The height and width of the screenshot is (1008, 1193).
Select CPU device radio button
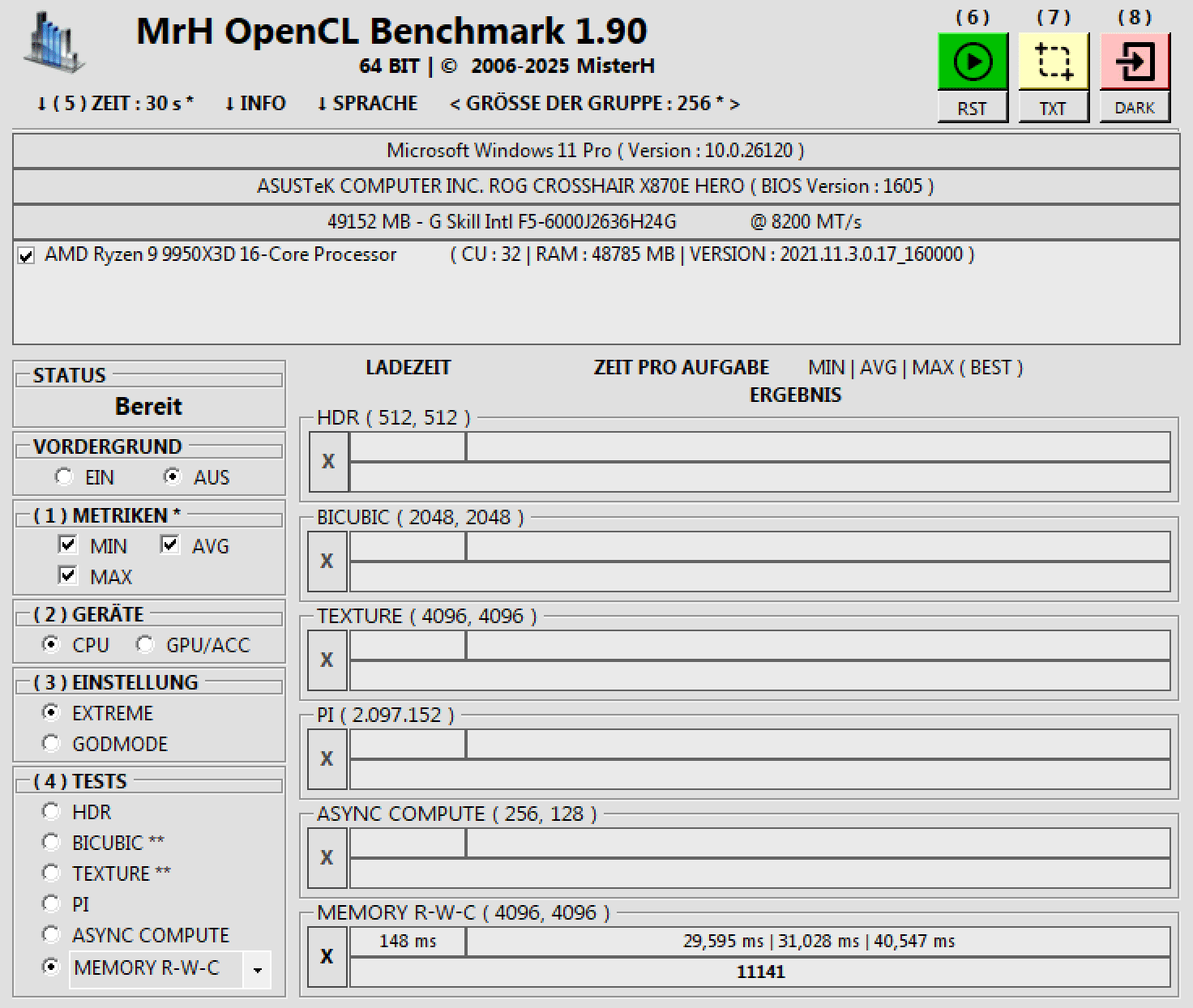[51, 644]
